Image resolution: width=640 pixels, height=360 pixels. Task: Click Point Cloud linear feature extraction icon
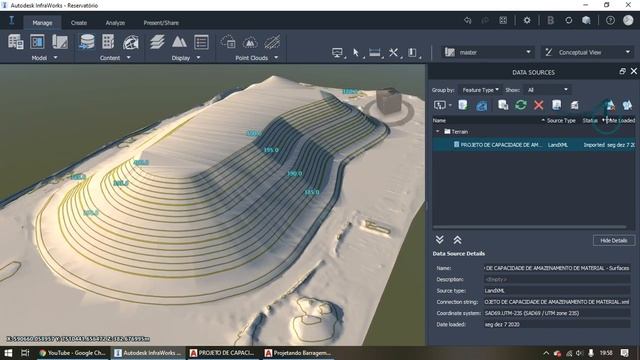pos(272,42)
